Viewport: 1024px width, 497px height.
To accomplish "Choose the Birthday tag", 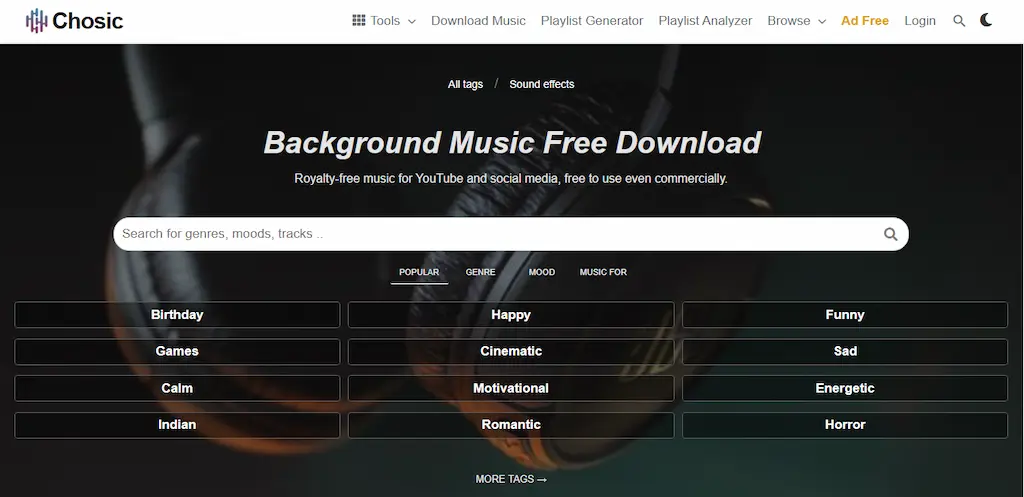I will pos(177,315).
